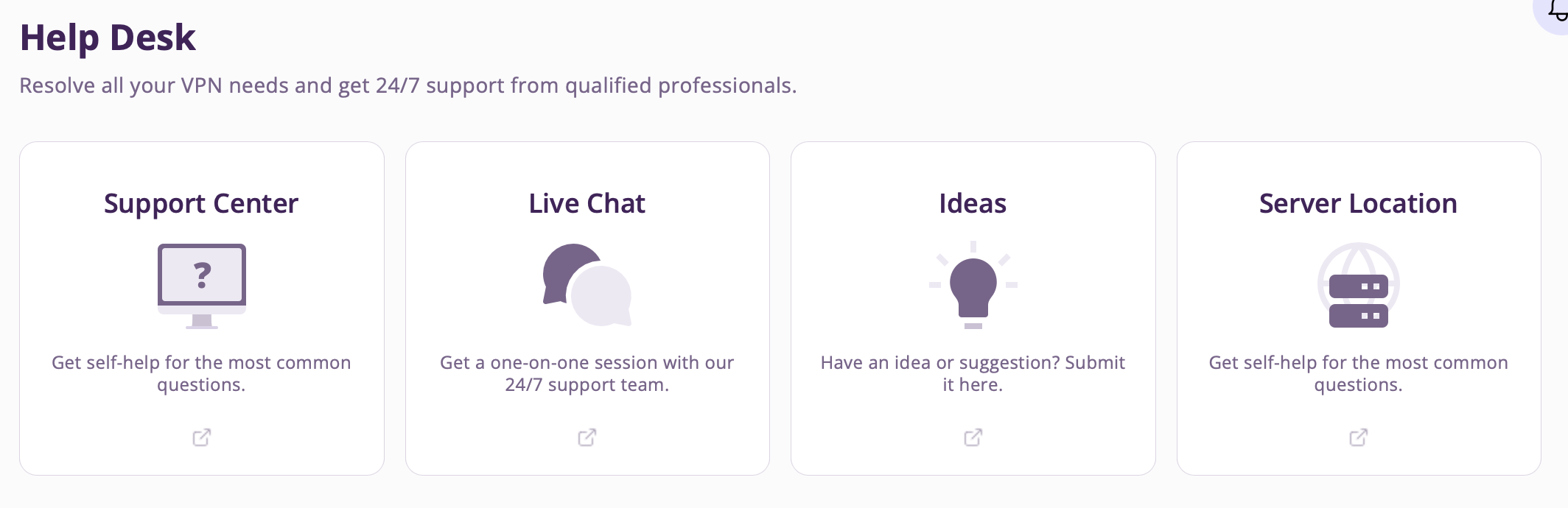Viewport: 1568px width, 508px height.
Task: Click the Ideas lightbulb icon
Action: coord(973,285)
